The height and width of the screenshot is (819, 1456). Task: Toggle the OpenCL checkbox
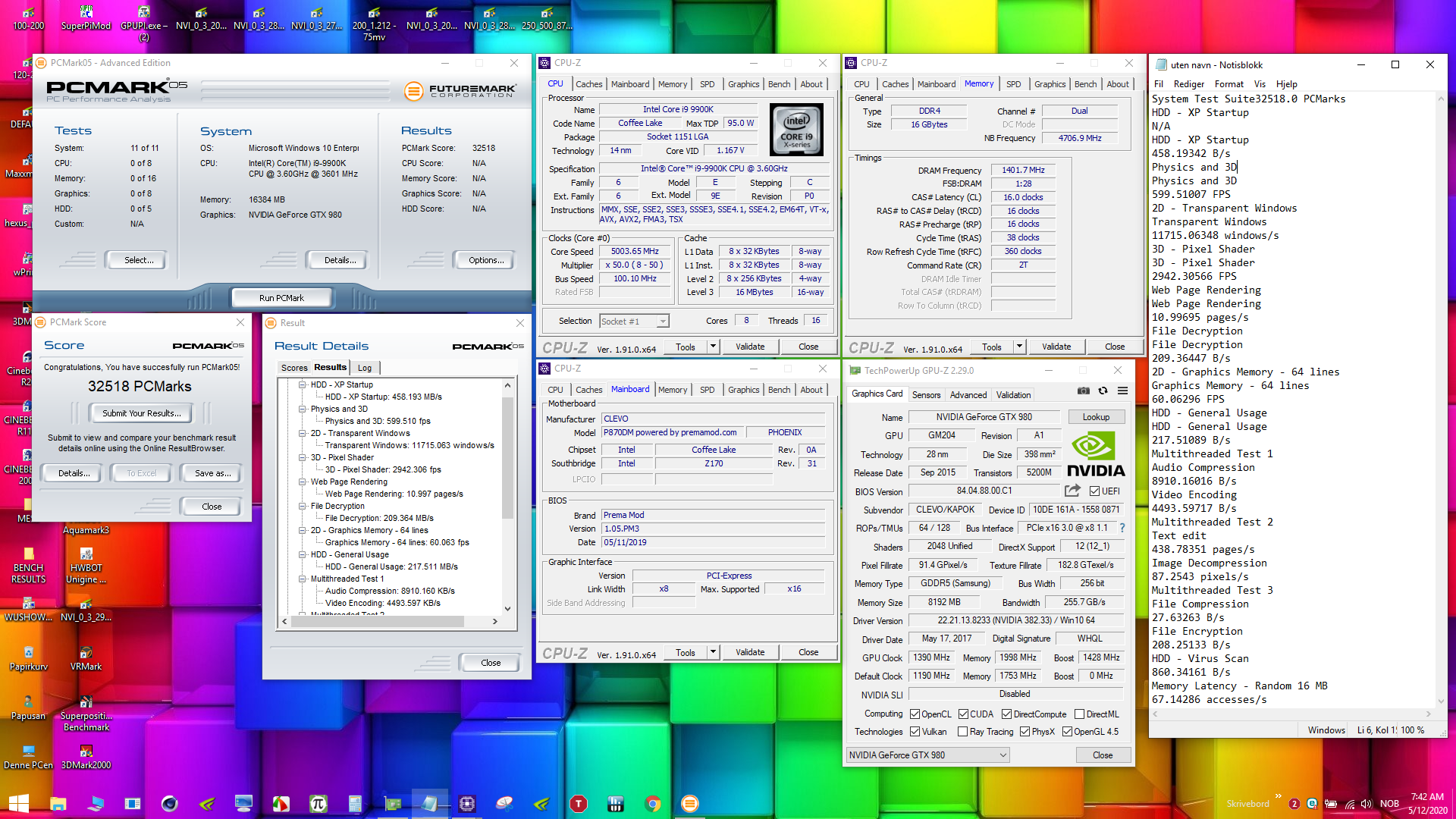(915, 714)
